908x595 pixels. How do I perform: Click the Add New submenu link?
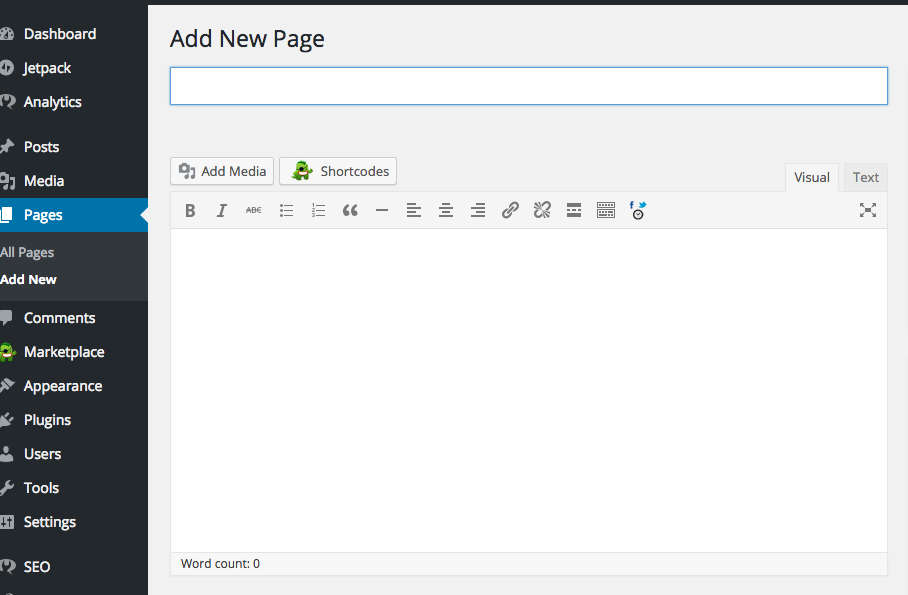click(28, 280)
